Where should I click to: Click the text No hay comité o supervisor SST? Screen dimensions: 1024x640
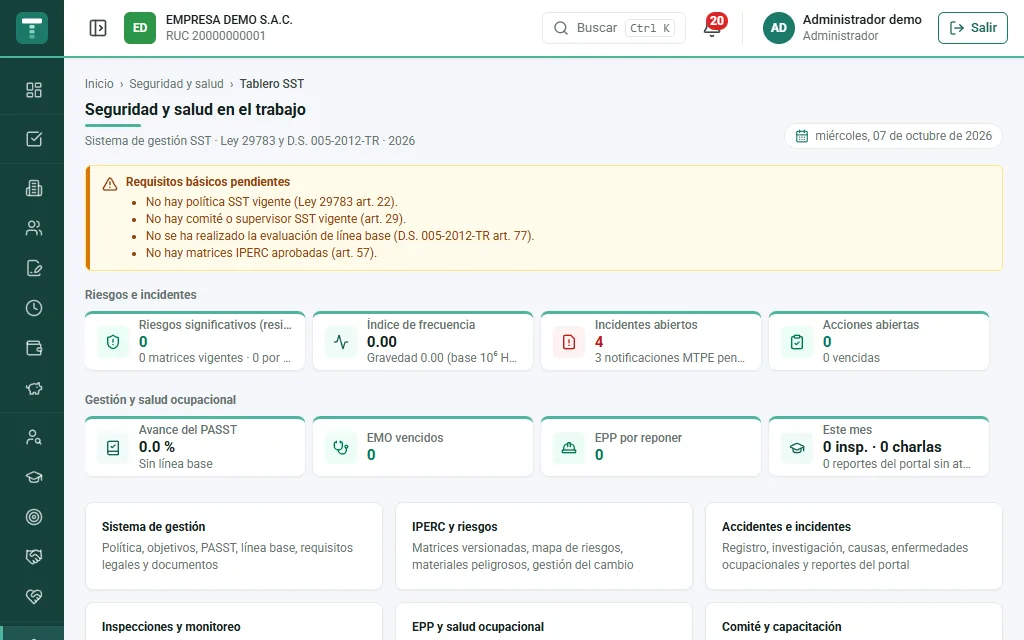click(x=275, y=219)
